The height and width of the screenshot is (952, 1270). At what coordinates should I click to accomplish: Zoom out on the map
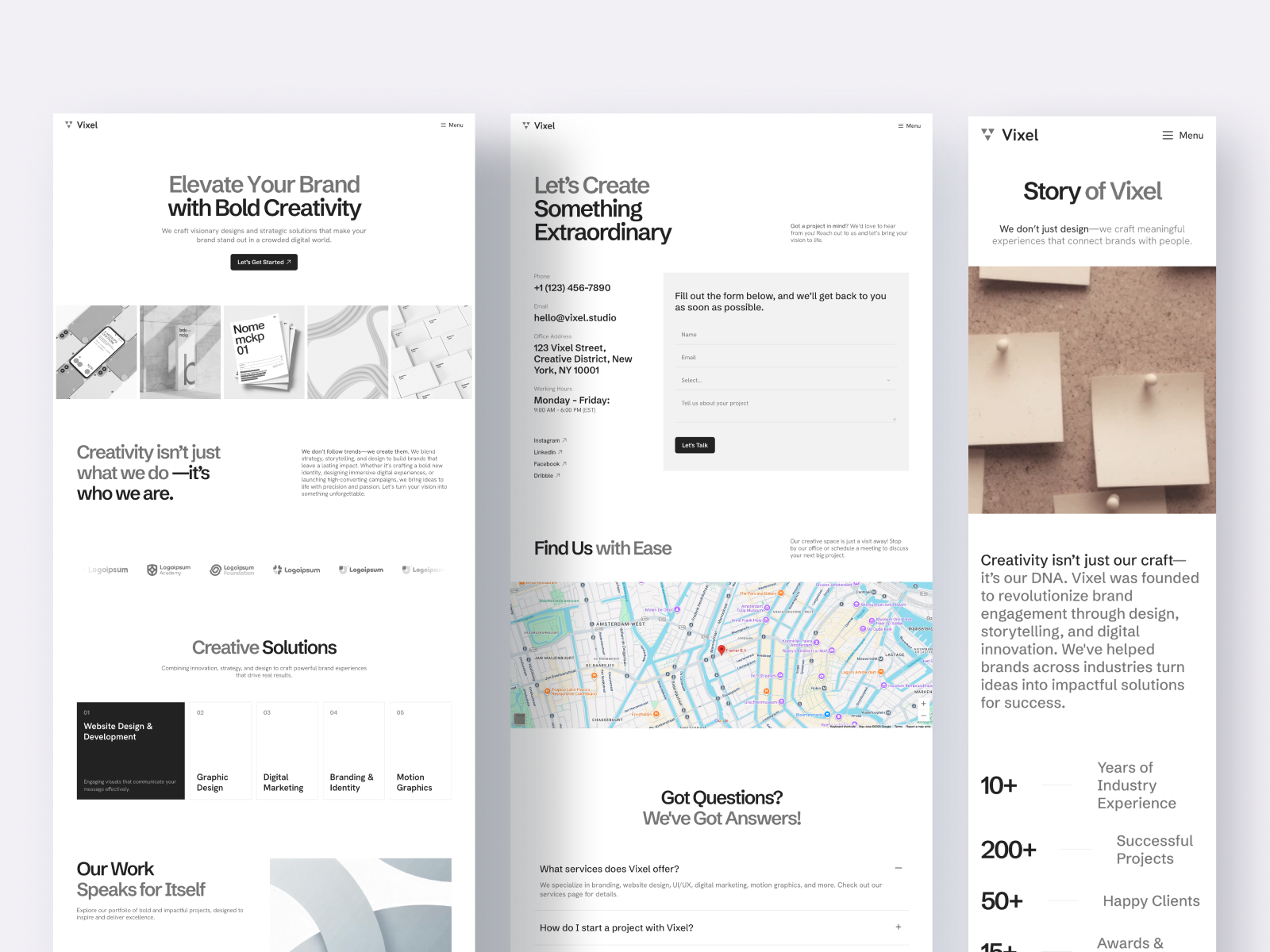[x=923, y=716]
